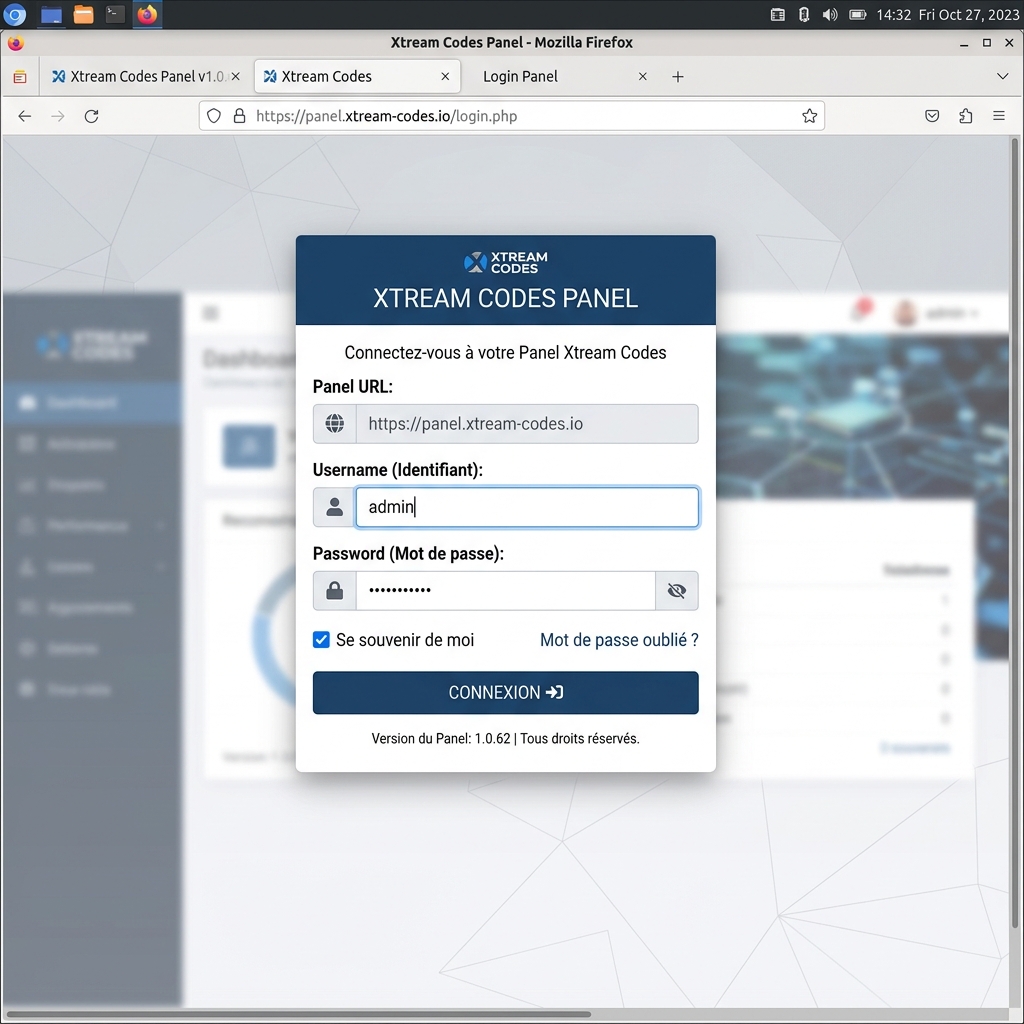
Task: Open the Extensions puzzle icon
Action: click(965, 116)
